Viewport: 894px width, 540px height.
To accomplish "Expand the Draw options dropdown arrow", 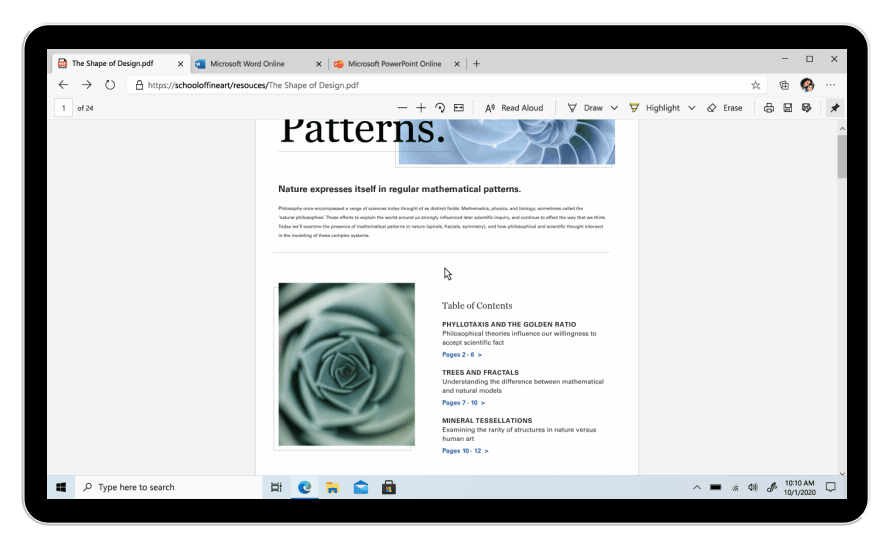I will pos(615,108).
